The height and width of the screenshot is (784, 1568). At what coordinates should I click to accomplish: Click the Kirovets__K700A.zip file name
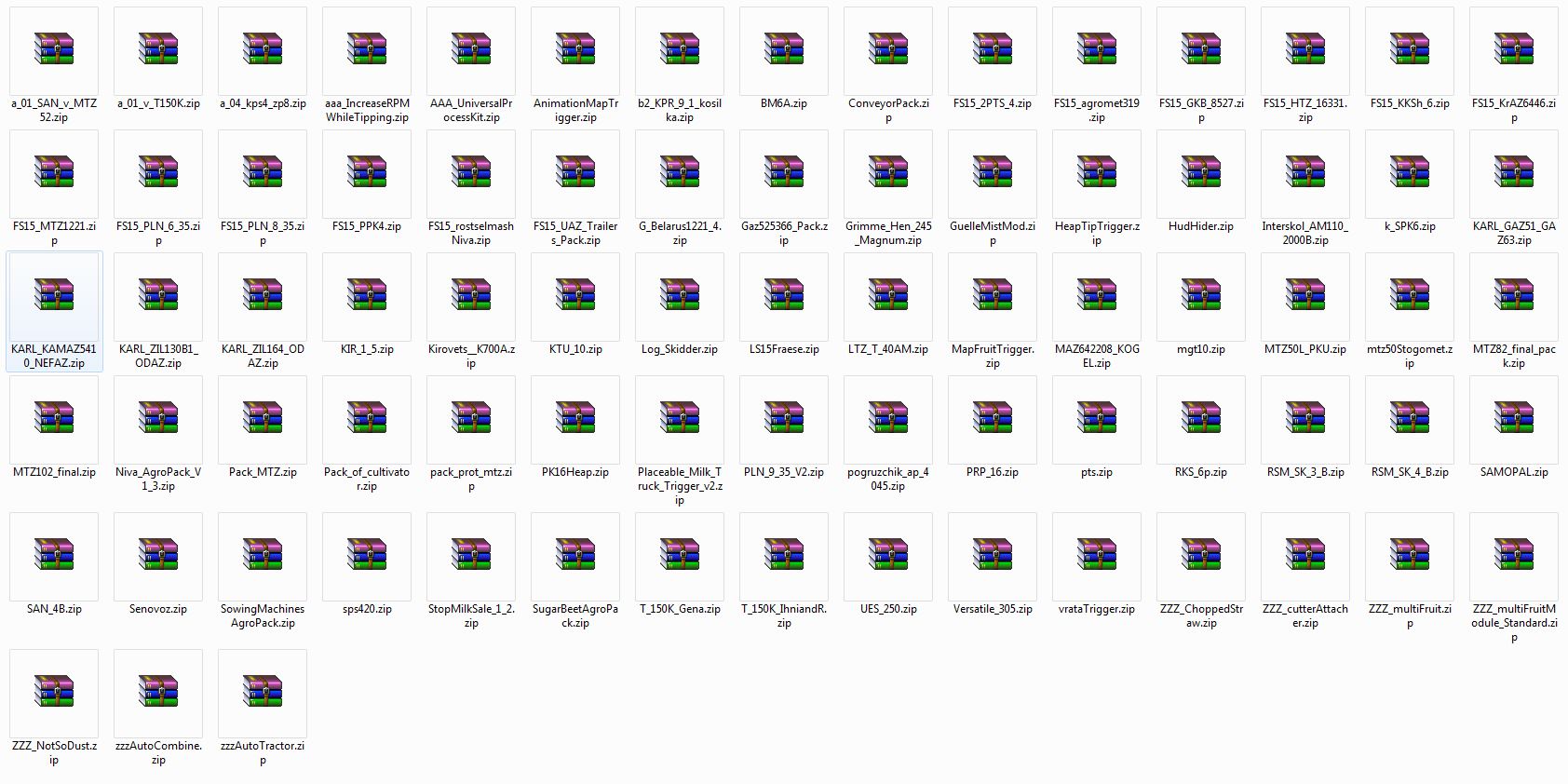point(471,357)
